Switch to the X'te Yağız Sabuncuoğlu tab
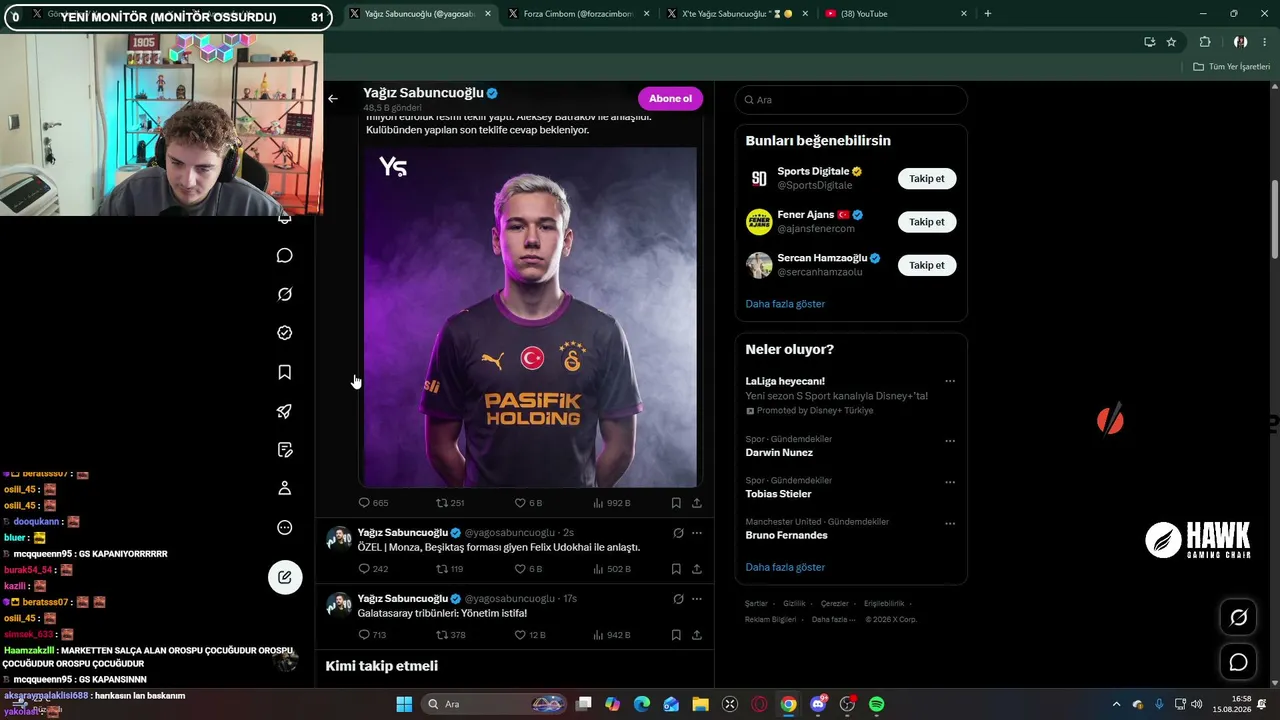Viewport: 1280px width, 720px height. point(740,14)
